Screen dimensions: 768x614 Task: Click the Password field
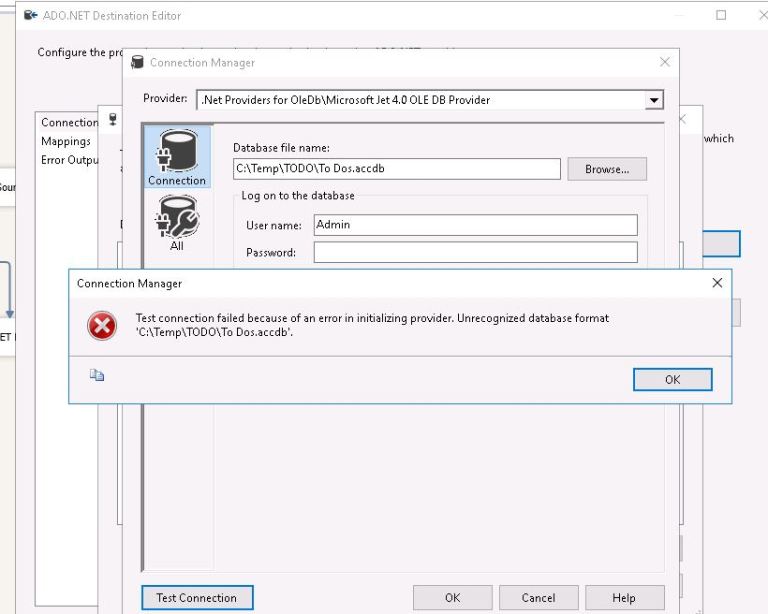[x=476, y=252]
